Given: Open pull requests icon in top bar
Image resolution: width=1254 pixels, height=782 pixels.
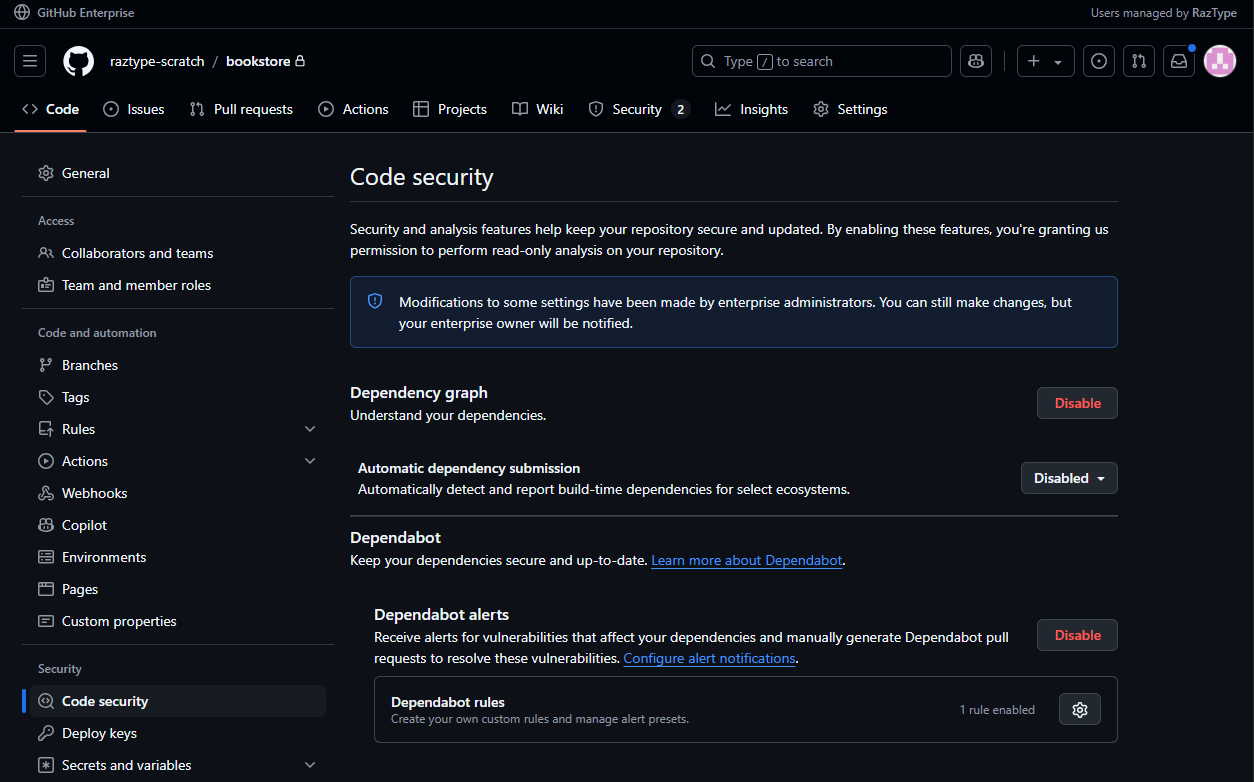Looking at the screenshot, I should click(x=1139, y=61).
